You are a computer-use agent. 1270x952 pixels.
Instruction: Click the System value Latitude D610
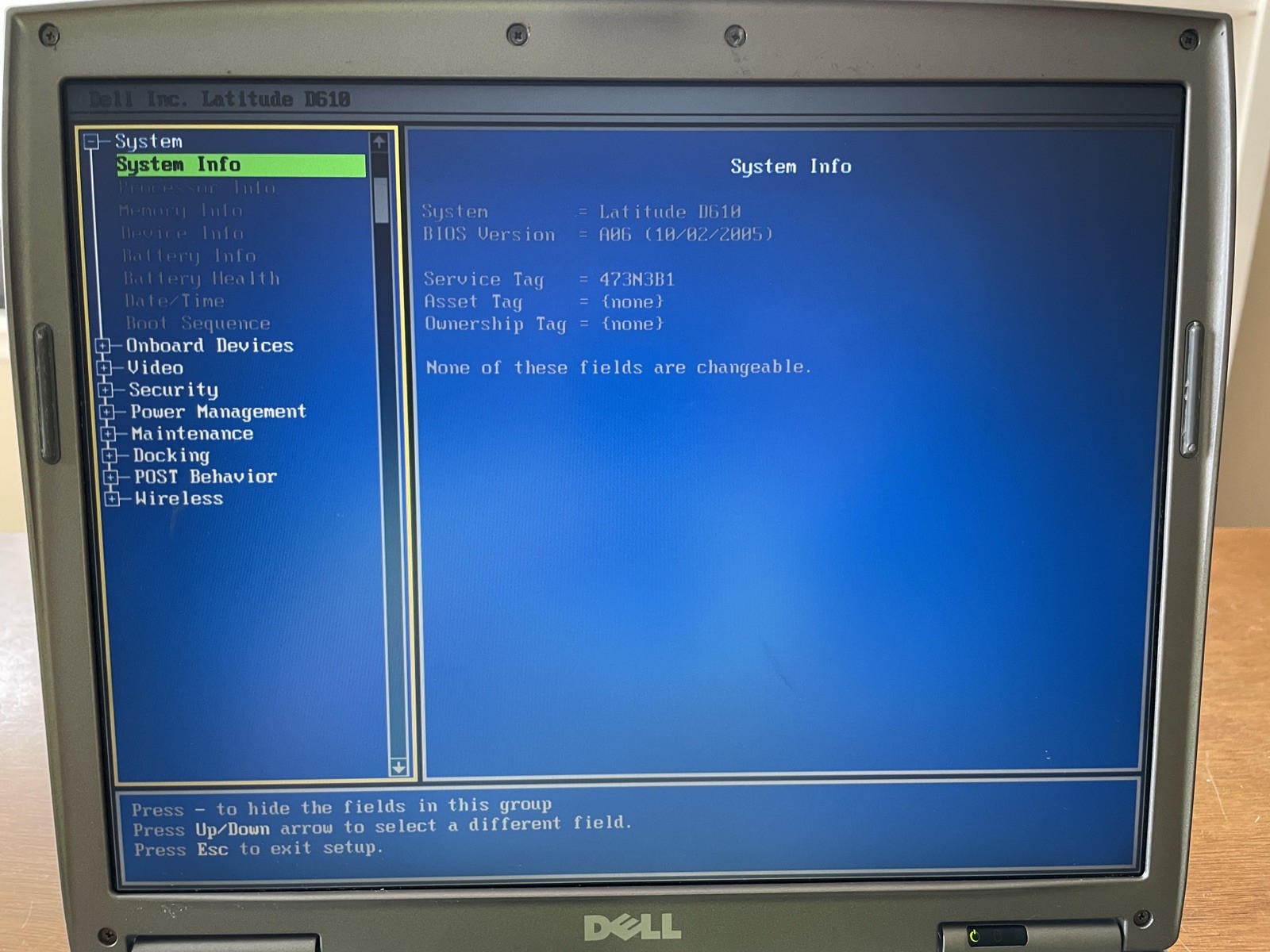[x=670, y=212]
